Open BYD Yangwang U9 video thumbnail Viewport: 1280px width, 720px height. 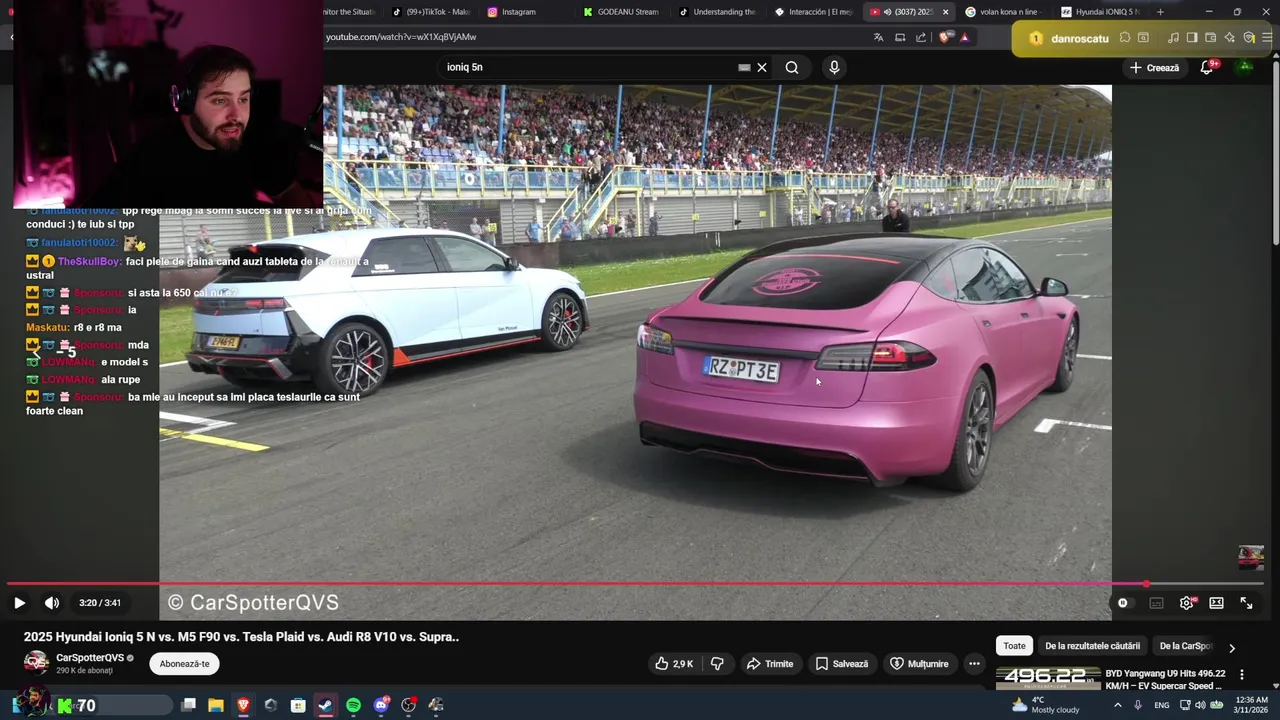(x=1047, y=679)
